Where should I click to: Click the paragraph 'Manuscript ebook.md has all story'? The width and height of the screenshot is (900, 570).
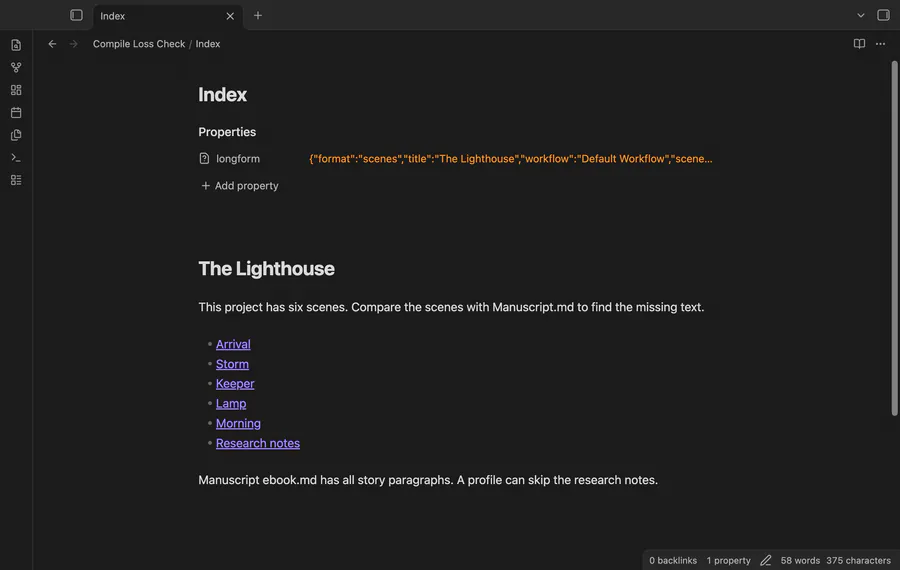tap(428, 480)
